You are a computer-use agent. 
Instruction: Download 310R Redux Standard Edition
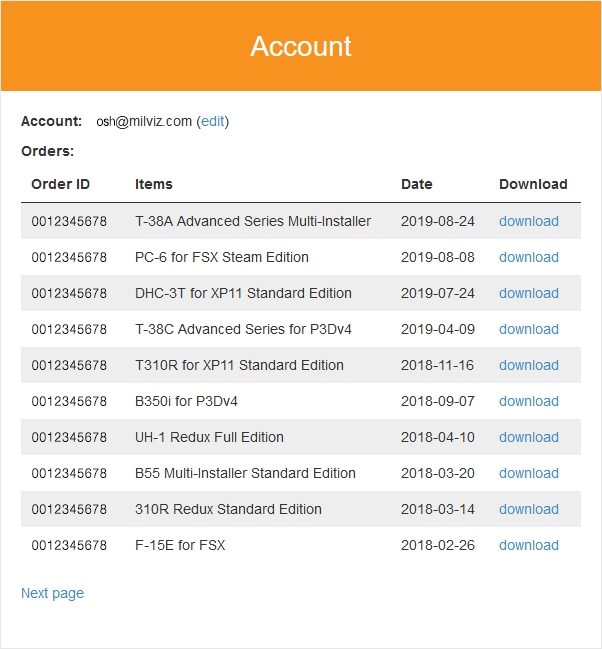pyautogui.click(x=528, y=509)
